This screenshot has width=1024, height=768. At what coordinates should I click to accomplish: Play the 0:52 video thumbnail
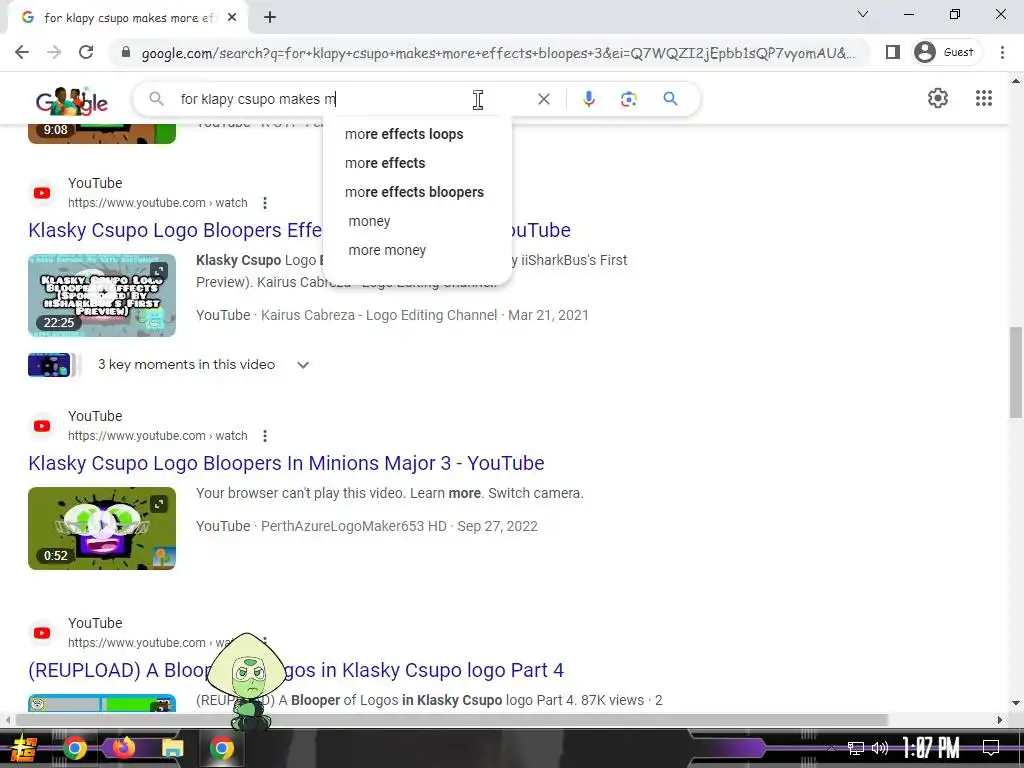coord(102,528)
